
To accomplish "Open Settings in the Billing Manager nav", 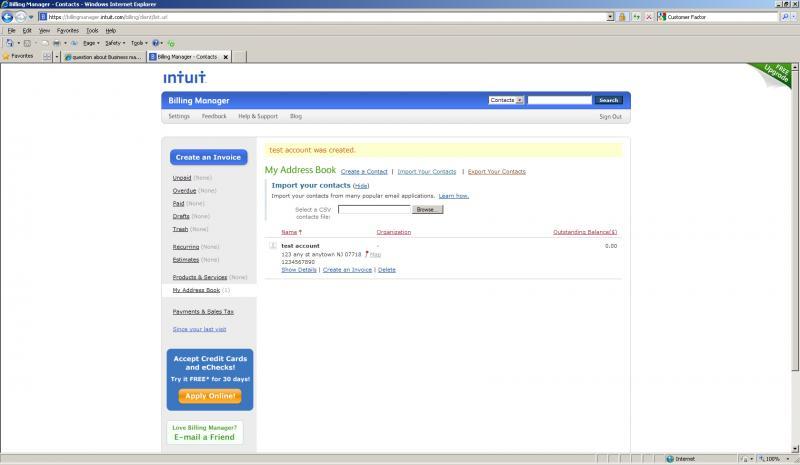I will tap(179, 116).
